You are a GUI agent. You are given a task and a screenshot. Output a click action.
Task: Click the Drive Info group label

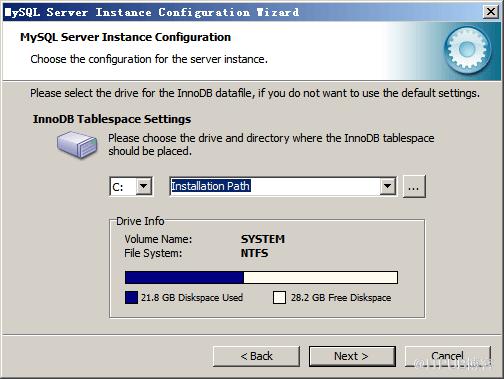(140, 221)
